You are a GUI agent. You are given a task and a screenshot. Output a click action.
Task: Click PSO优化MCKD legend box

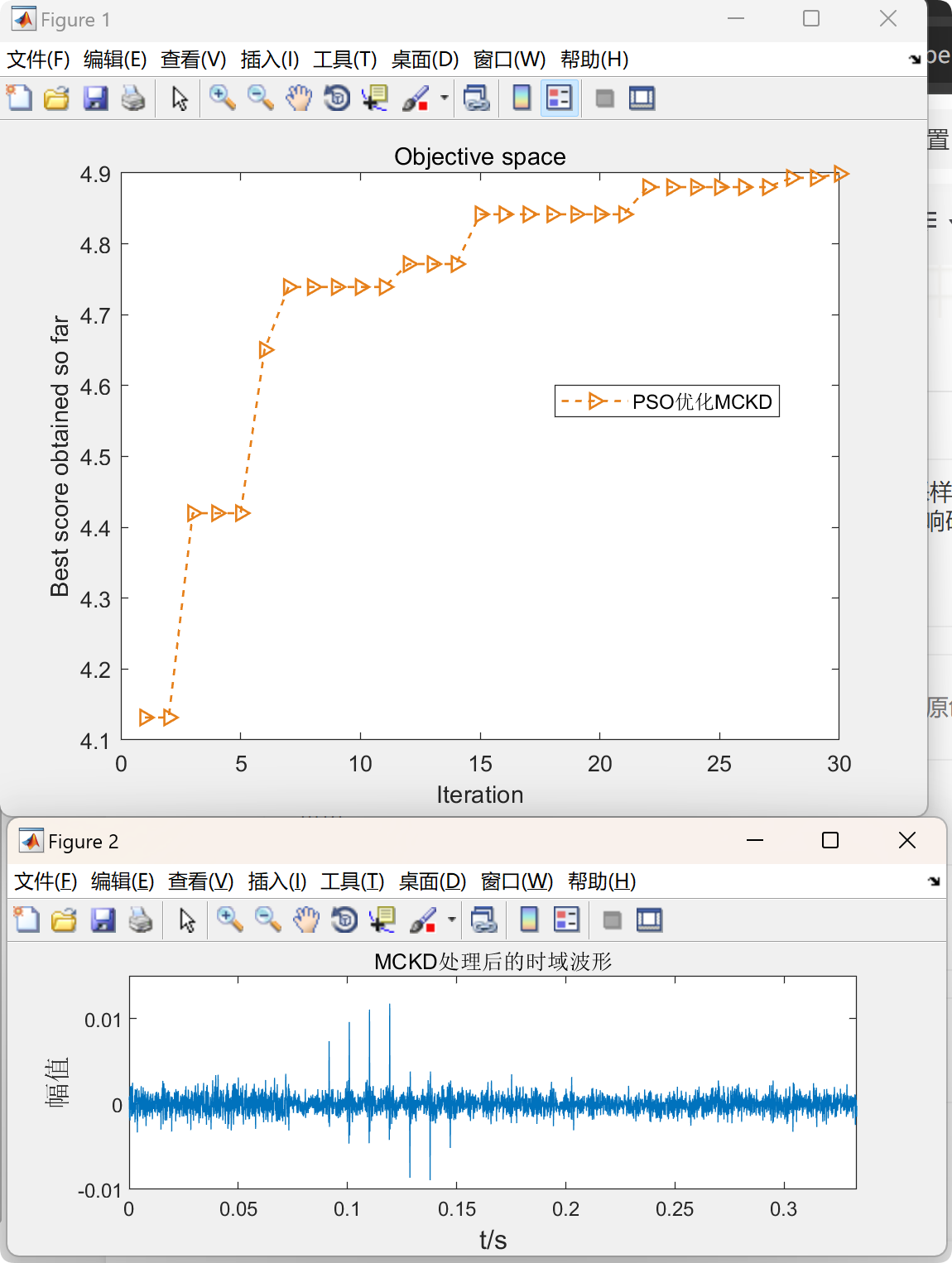667,401
